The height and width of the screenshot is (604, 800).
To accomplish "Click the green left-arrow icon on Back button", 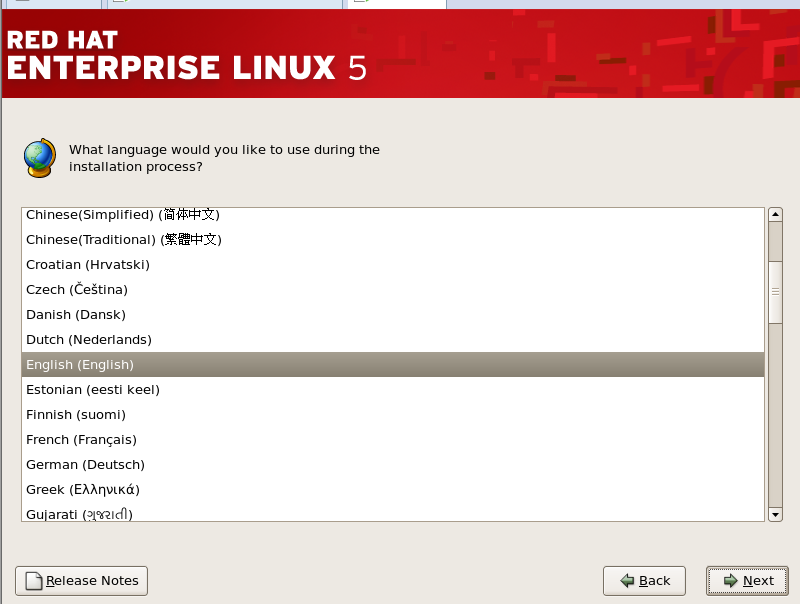I will [x=627, y=580].
